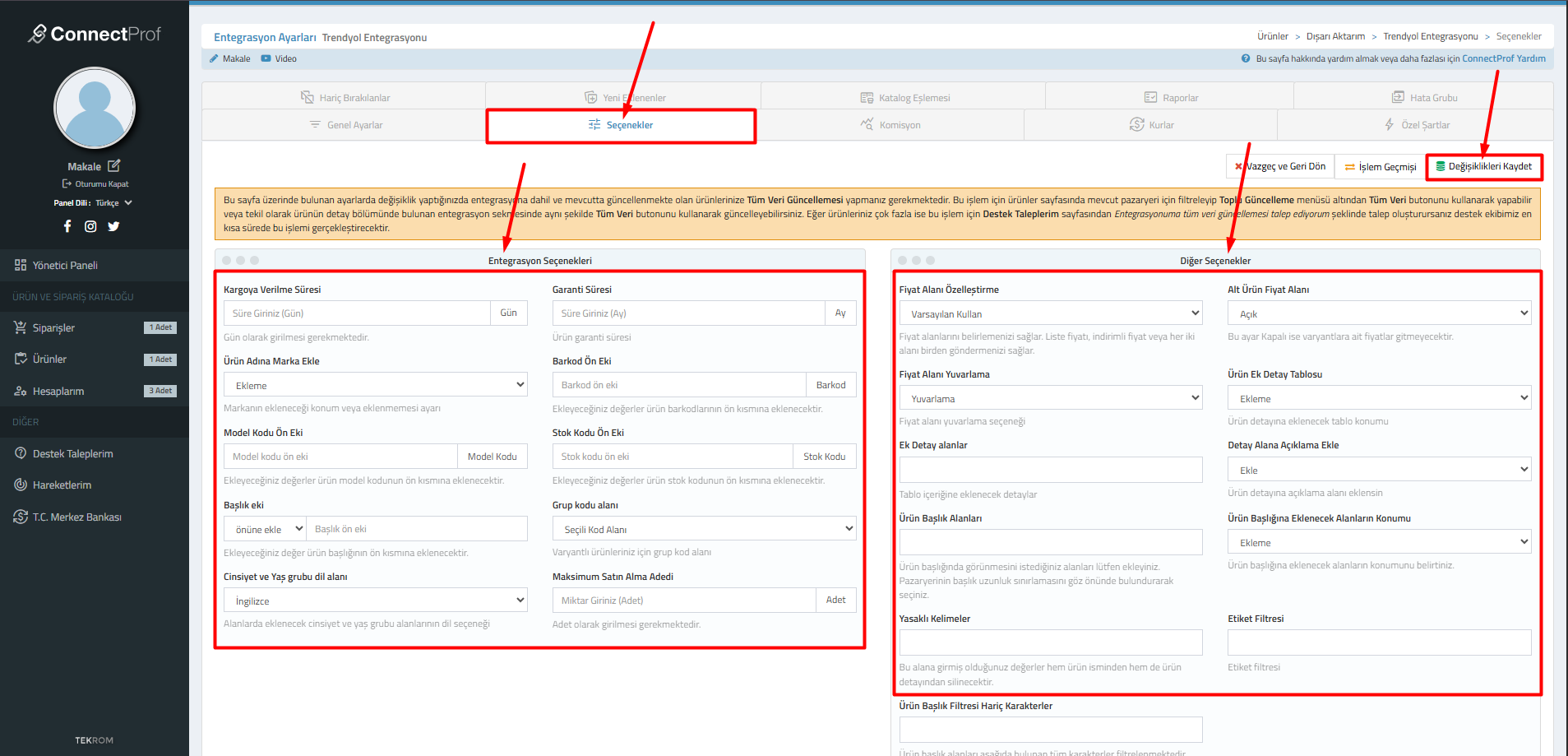Image resolution: width=1568 pixels, height=756 pixels.
Task: Save with Değişiklikleri Kaydet button
Action: coord(1483,166)
